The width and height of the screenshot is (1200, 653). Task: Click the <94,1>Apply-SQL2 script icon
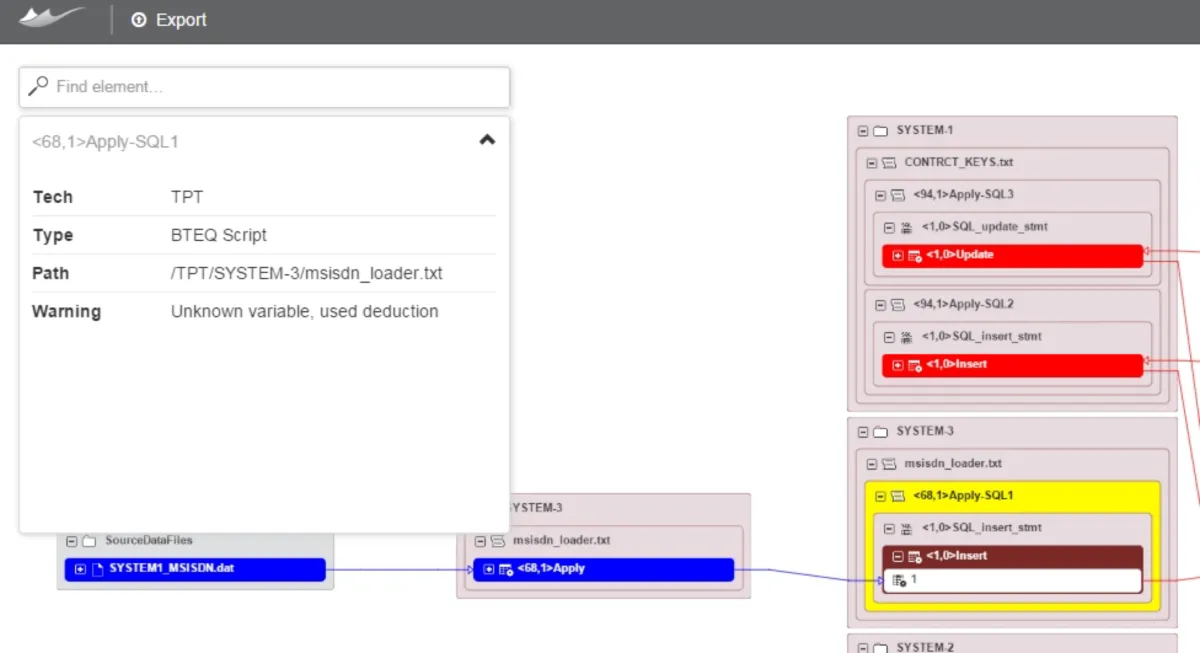pyautogui.click(x=897, y=305)
